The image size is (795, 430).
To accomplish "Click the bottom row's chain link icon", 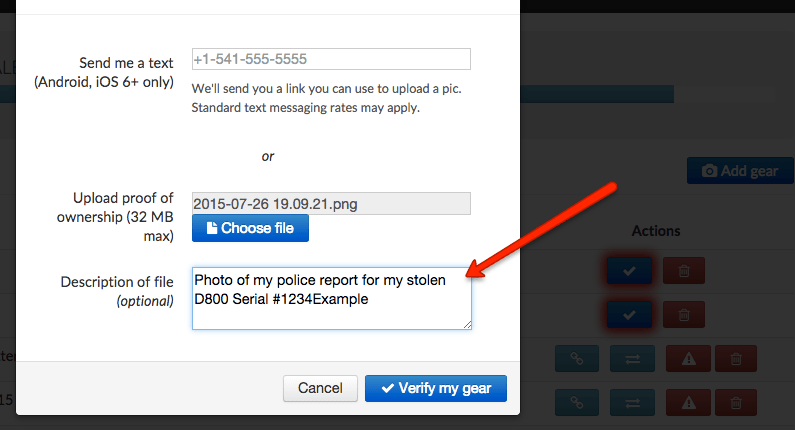I will (578, 403).
